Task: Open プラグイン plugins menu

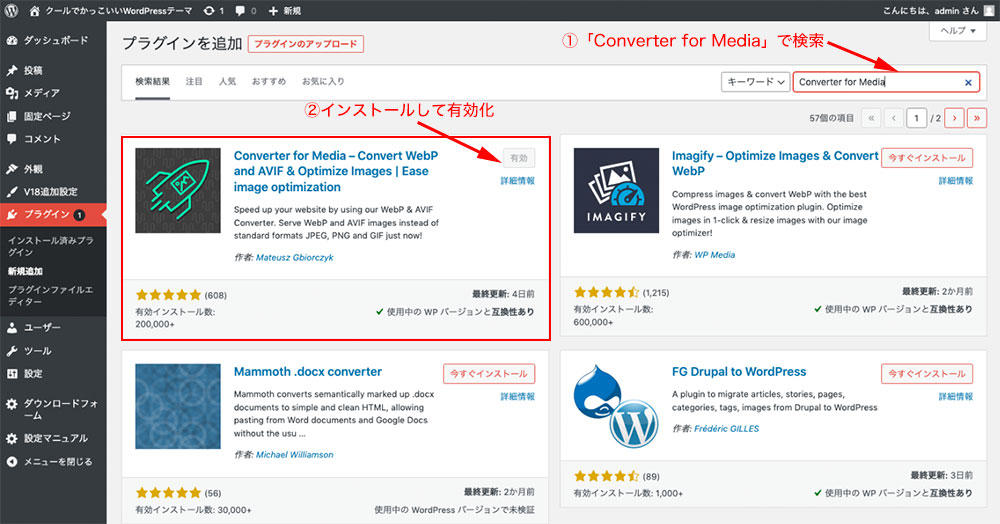Action: tap(53, 215)
